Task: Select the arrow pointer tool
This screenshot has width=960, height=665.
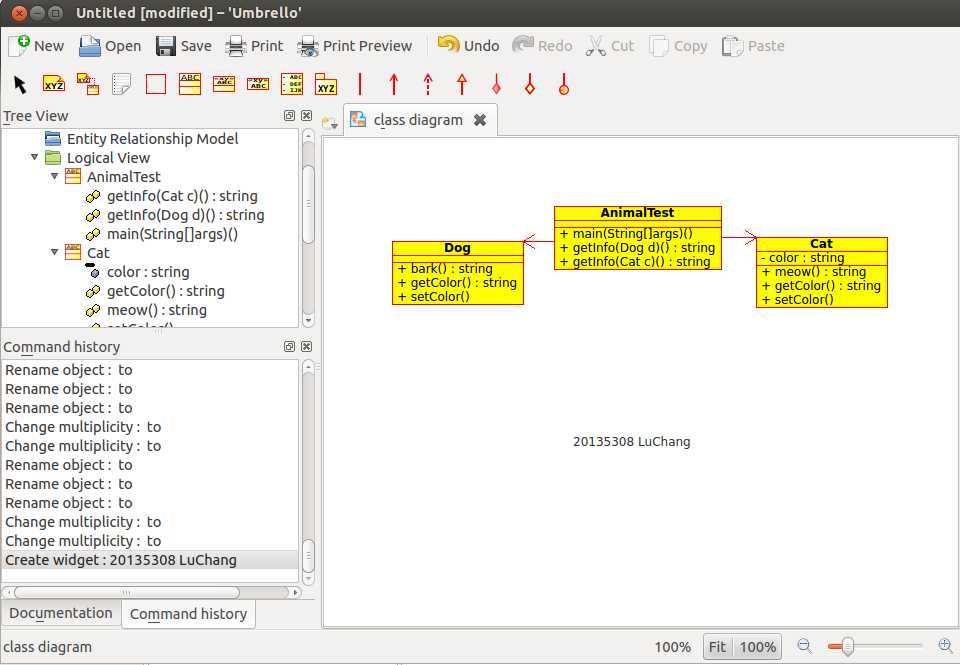Action: [20, 84]
